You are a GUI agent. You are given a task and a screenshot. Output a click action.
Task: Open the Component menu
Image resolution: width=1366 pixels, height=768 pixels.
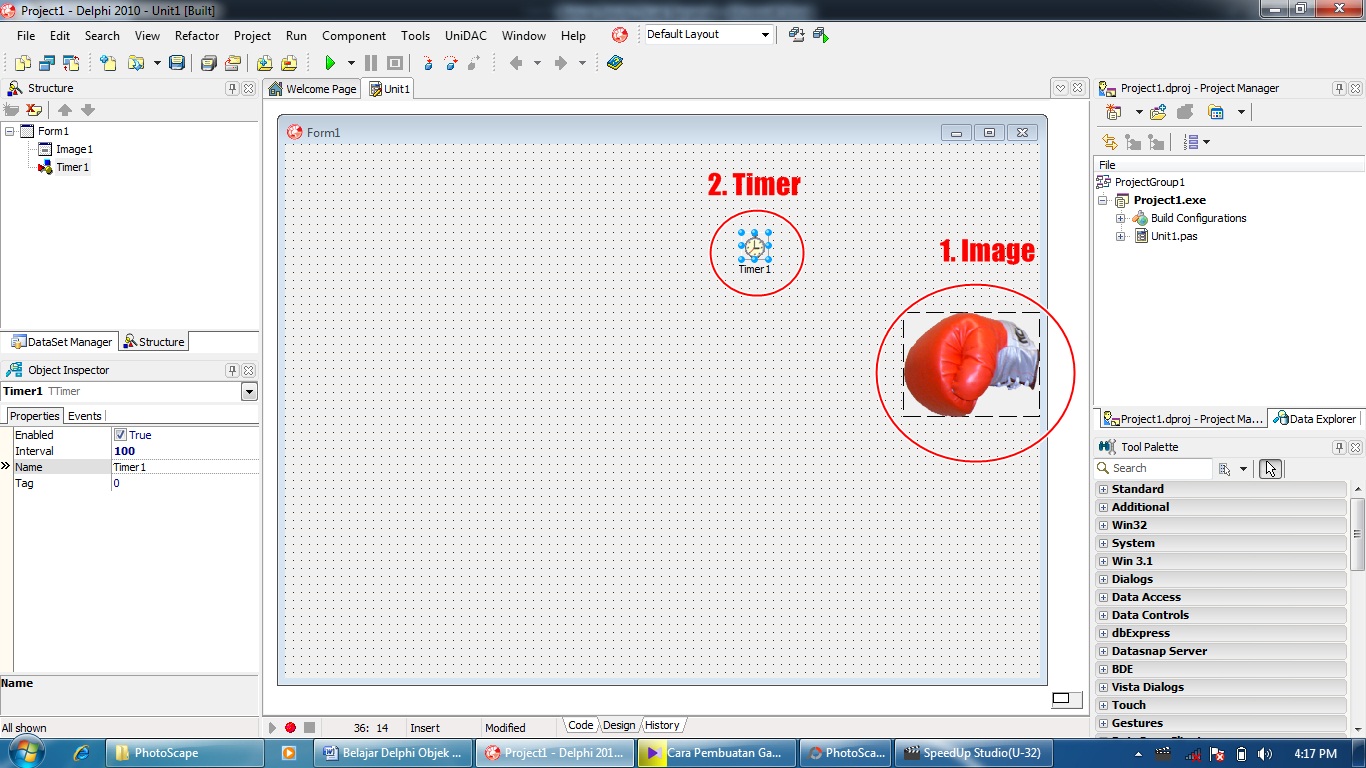(x=354, y=35)
